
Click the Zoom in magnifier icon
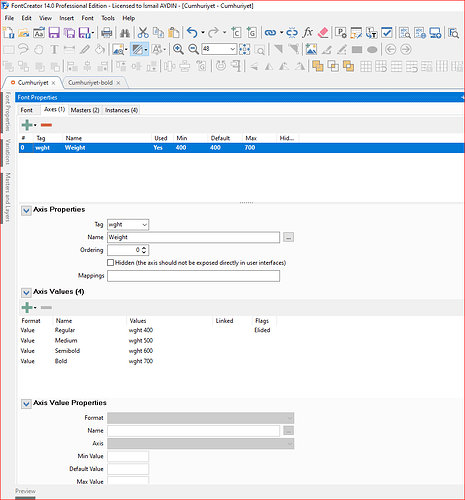[178, 49]
